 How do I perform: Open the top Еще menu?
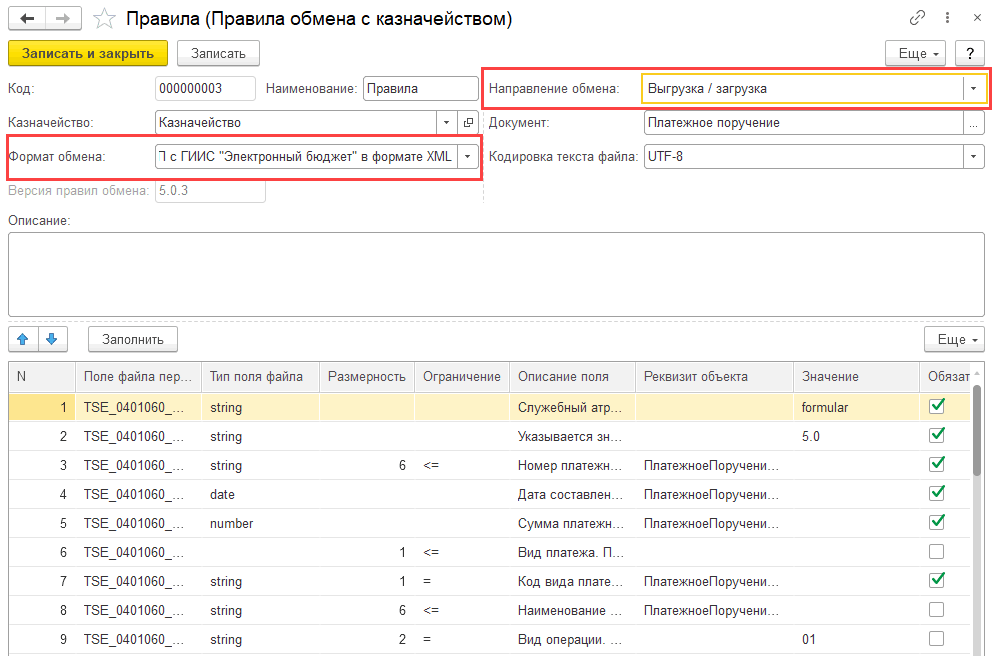(x=916, y=53)
